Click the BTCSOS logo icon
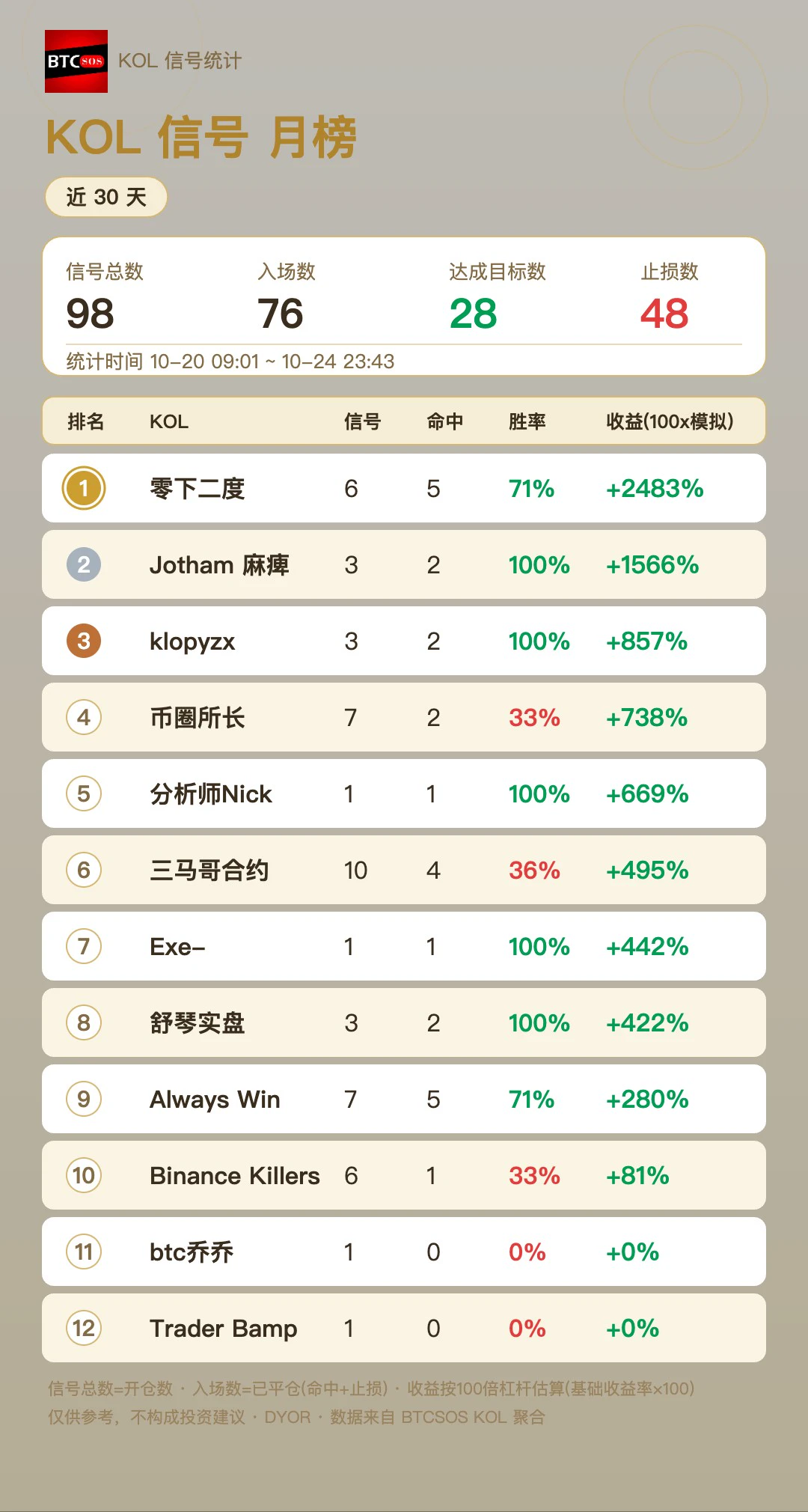 (x=76, y=61)
